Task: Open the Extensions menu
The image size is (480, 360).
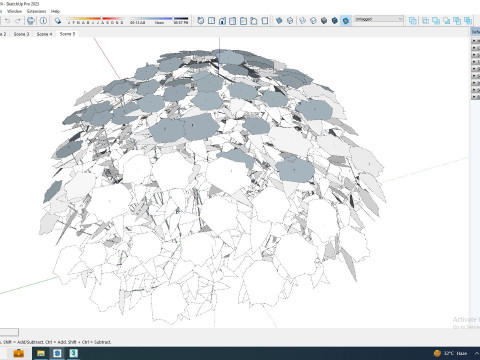Action: [x=36, y=11]
